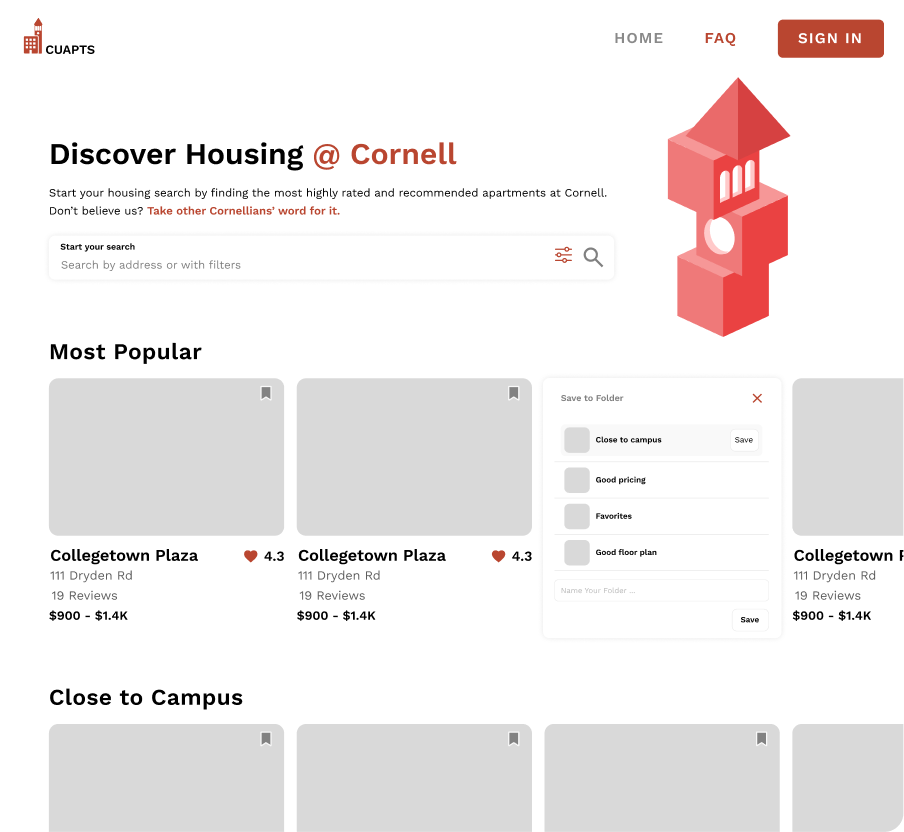Image resolution: width=904 pixels, height=832 pixels.
Task: Click the bottom Save button in popup
Action: coord(750,620)
